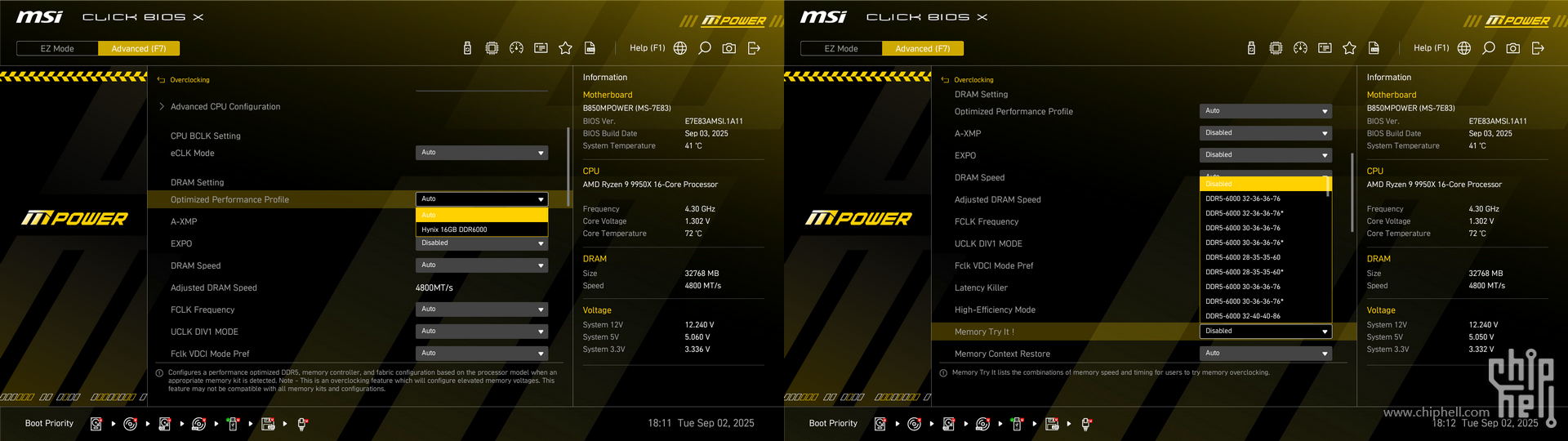
Task: Click the search magnifier in right BIOS toolbar
Action: click(1489, 48)
